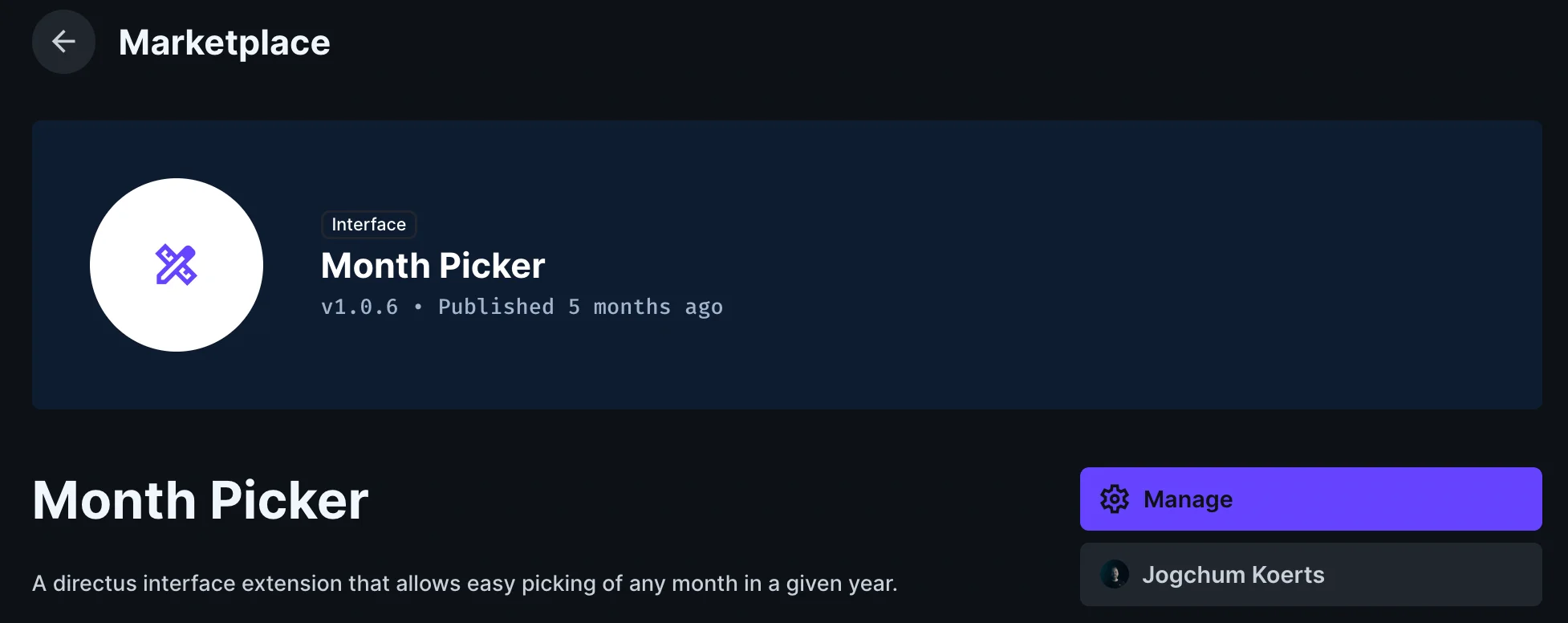Click the gear icon on Manage
This screenshot has width=1568, height=623.
pos(1115,499)
